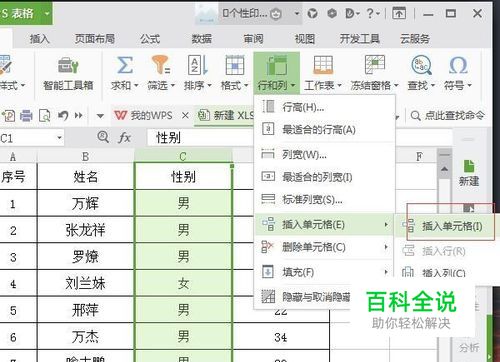Screen dimensions: 500x362
Task: Click the 格式 format icon
Action: coord(235,65)
